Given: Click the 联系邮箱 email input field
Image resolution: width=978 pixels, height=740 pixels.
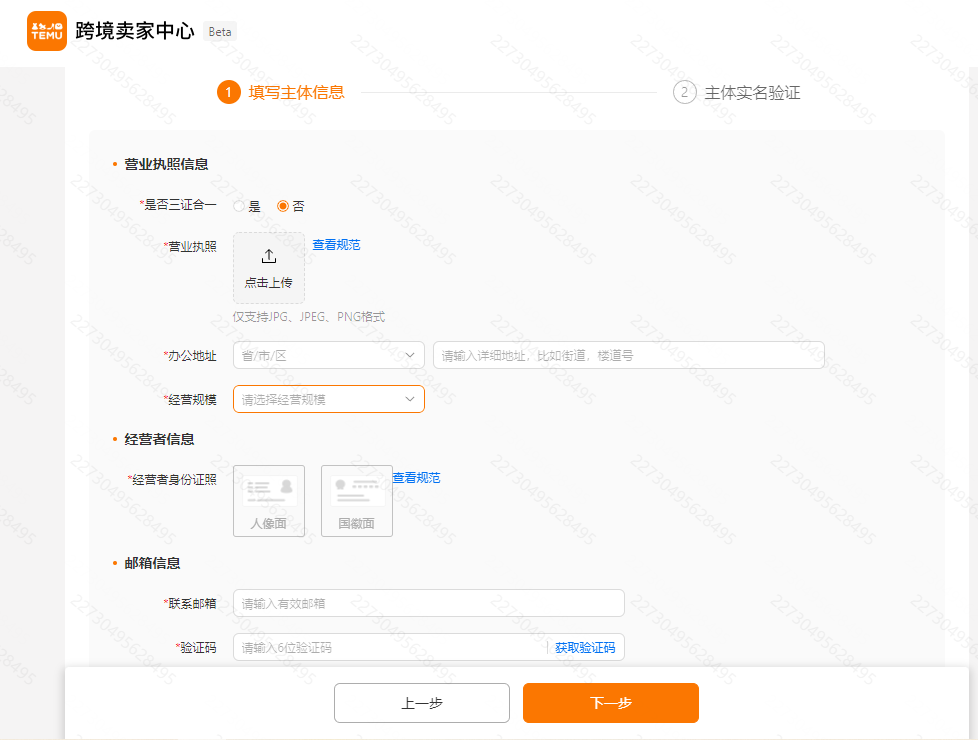Looking at the screenshot, I should (x=428, y=602).
